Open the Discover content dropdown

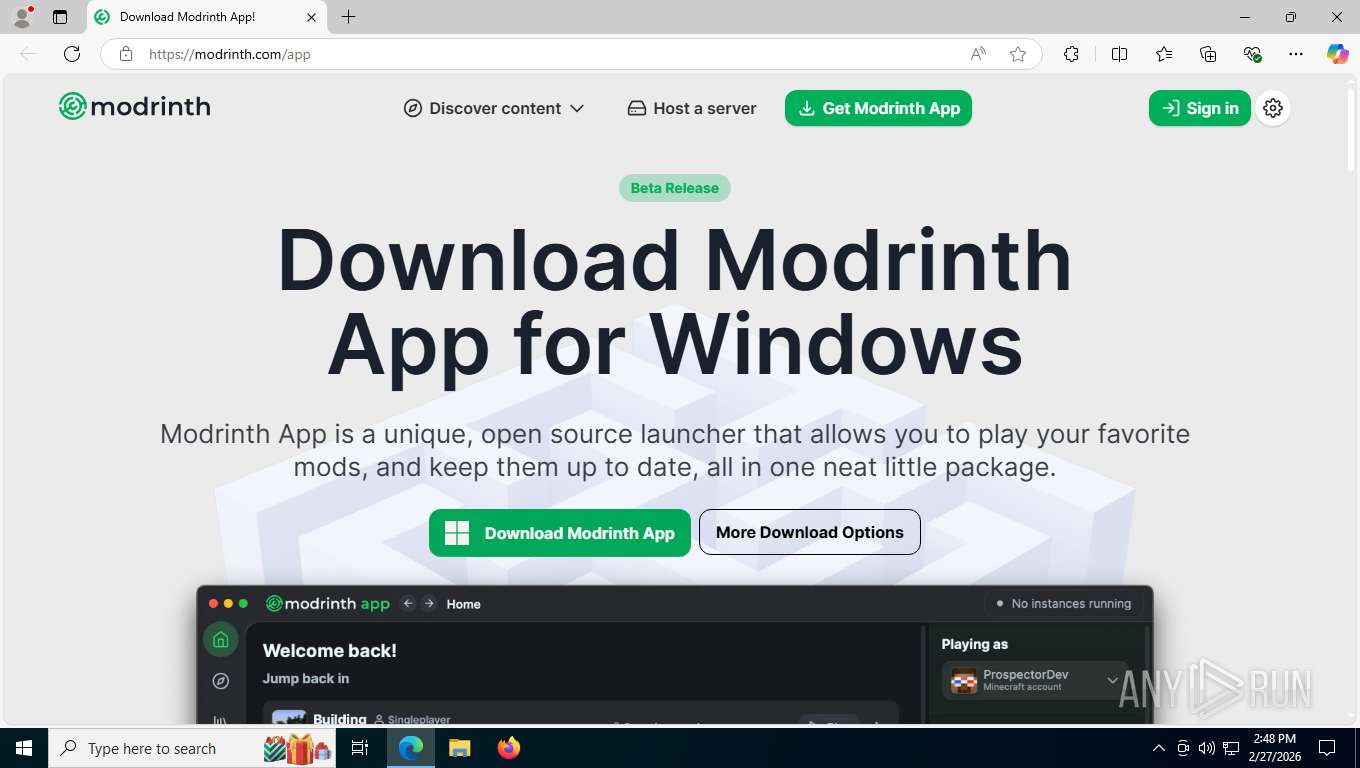(494, 108)
